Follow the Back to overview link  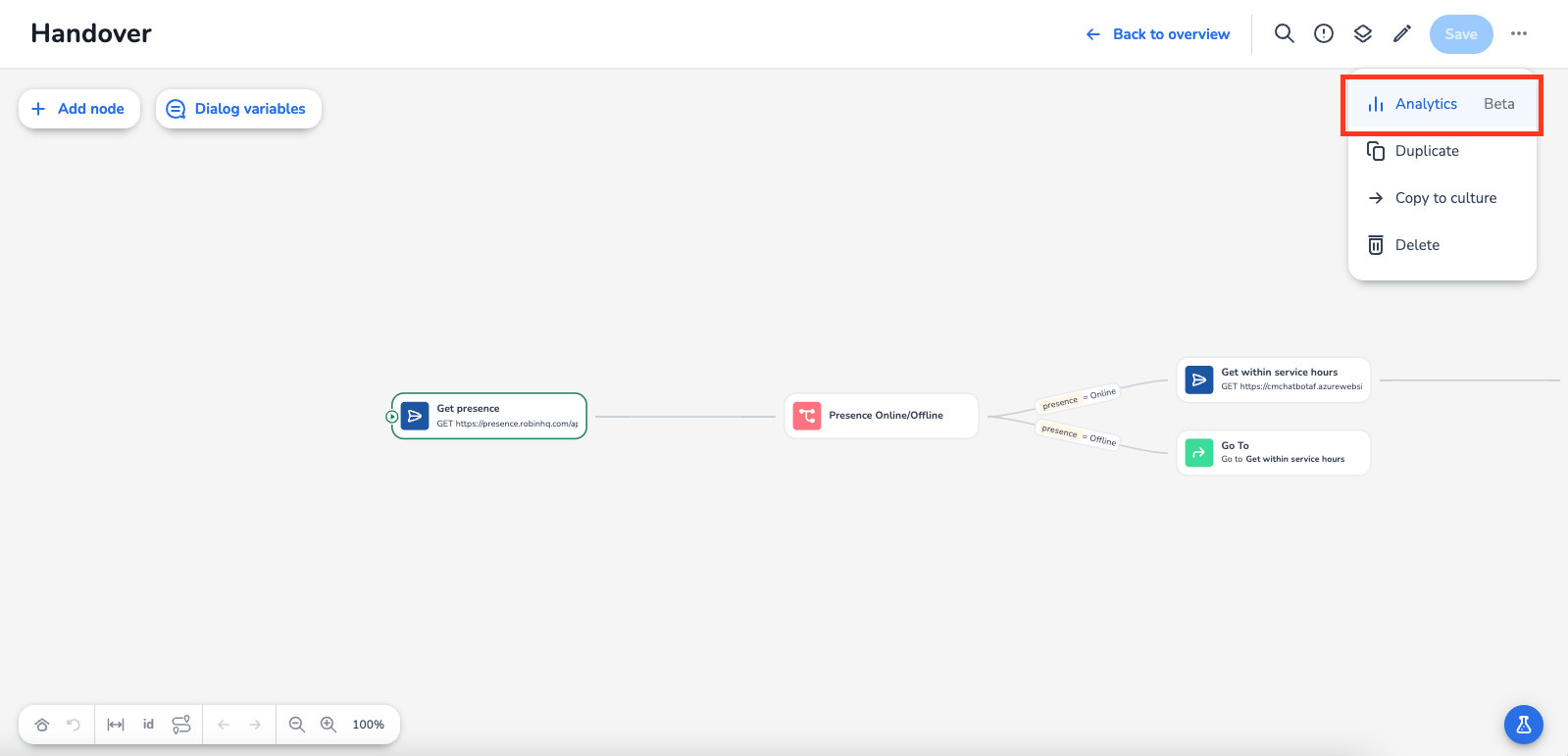[1158, 34]
